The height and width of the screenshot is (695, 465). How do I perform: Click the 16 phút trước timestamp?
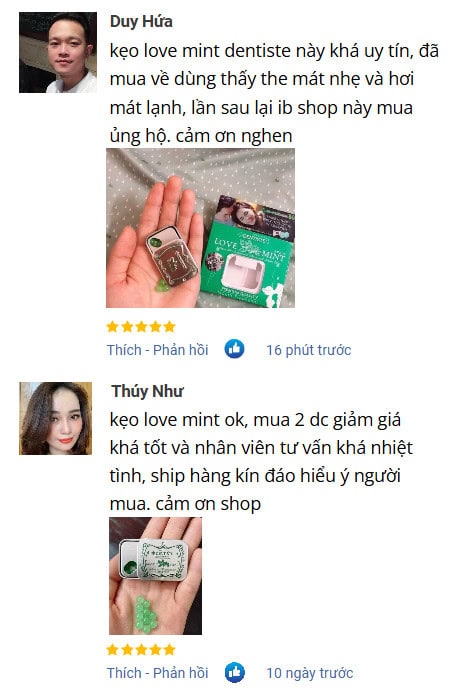pyautogui.click(x=309, y=350)
